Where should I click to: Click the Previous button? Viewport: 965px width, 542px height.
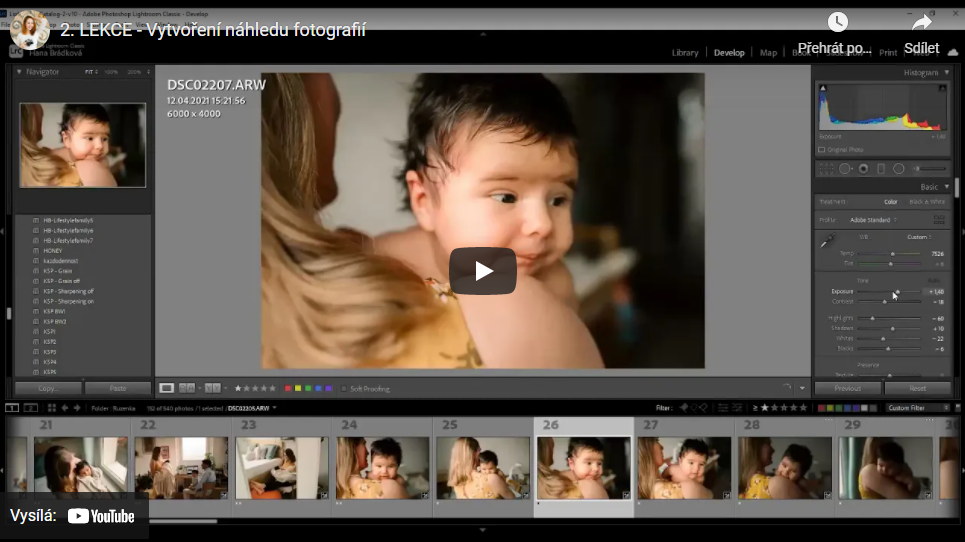coord(847,388)
